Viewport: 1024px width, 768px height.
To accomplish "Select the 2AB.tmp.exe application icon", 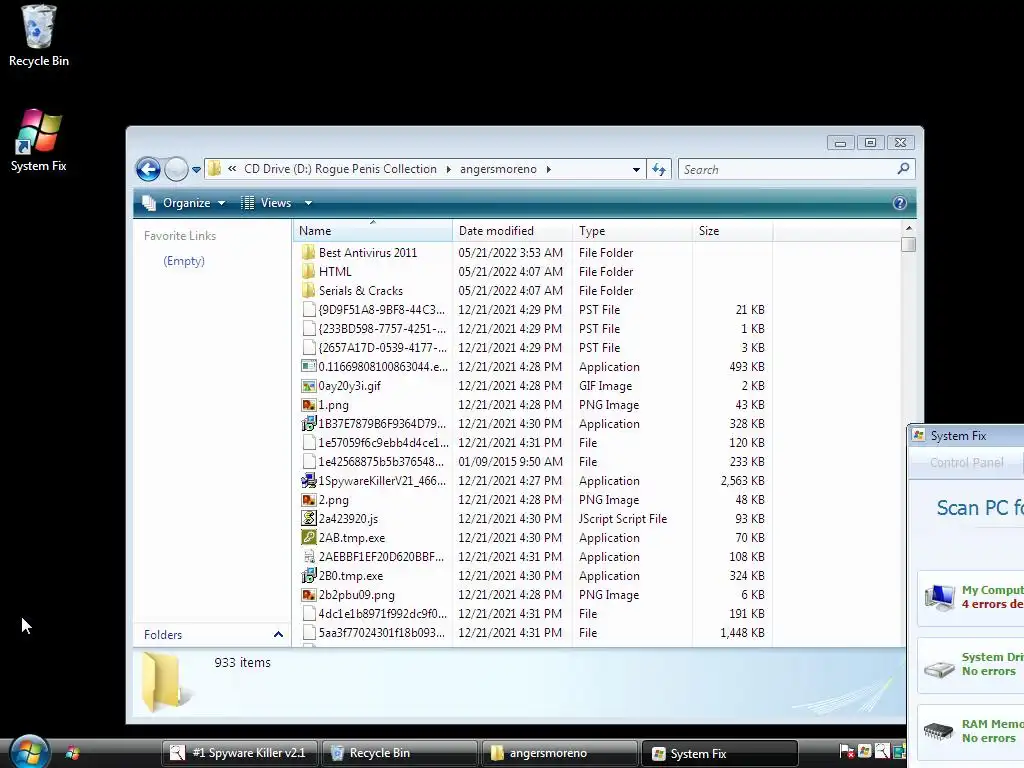I will 308,537.
